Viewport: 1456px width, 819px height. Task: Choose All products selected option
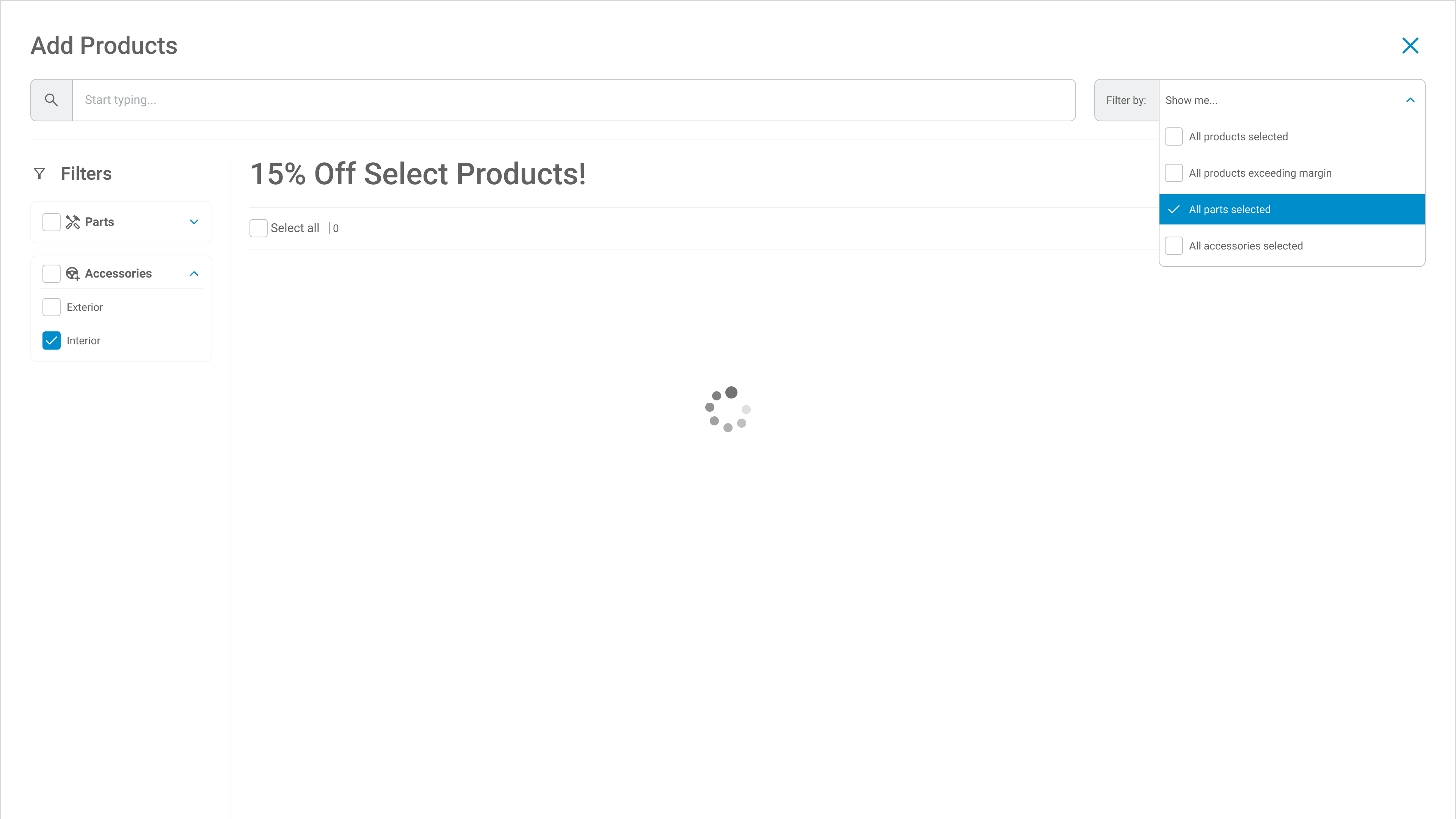1238,137
